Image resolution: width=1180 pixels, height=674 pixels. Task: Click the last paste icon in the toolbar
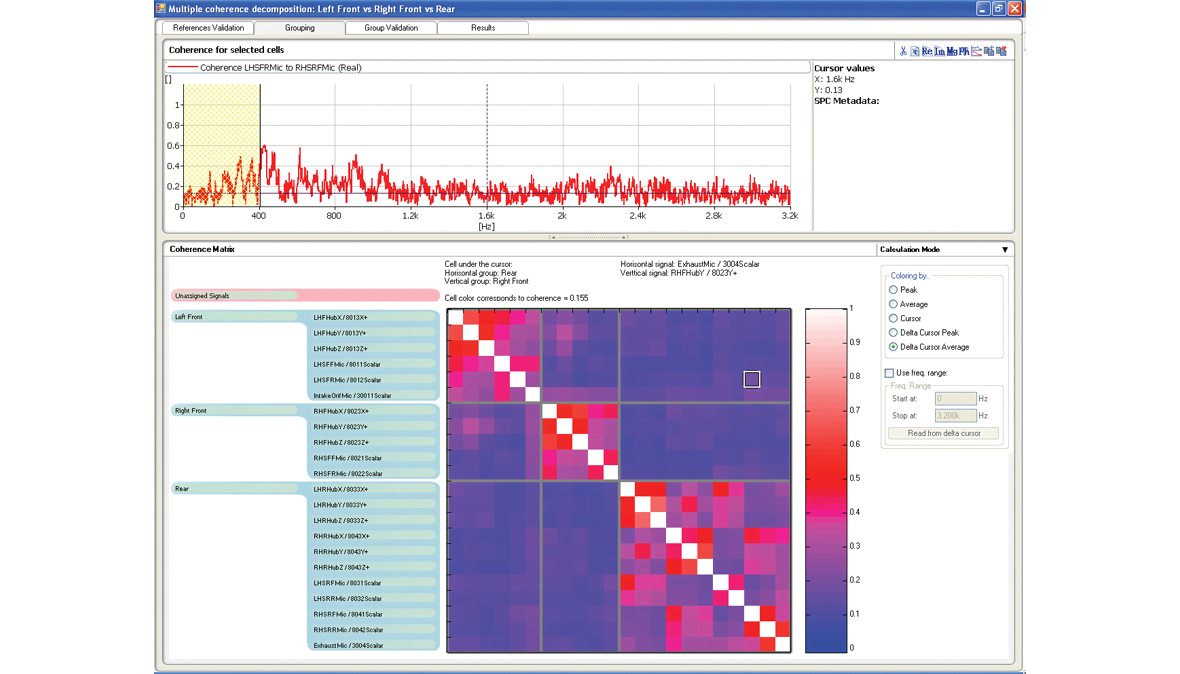1000,49
